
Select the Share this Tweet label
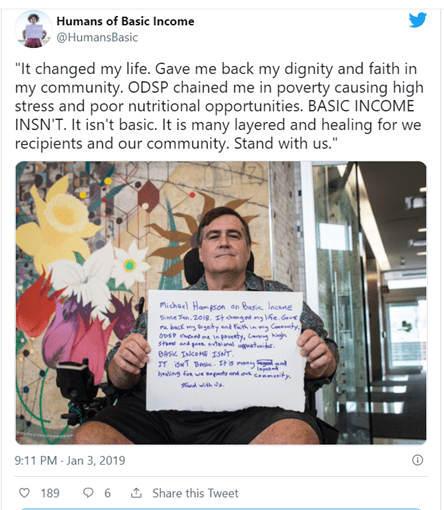pos(195,493)
